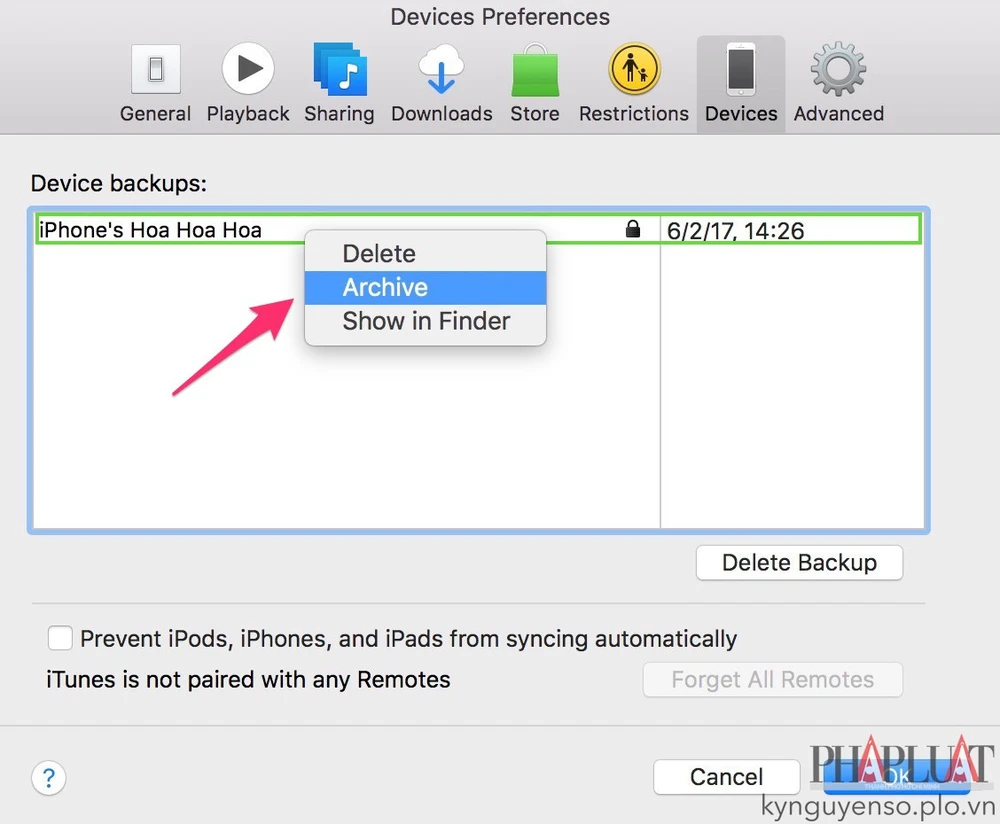Click the Cancel button
Viewport: 1000px width, 824px height.
(726, 777)
